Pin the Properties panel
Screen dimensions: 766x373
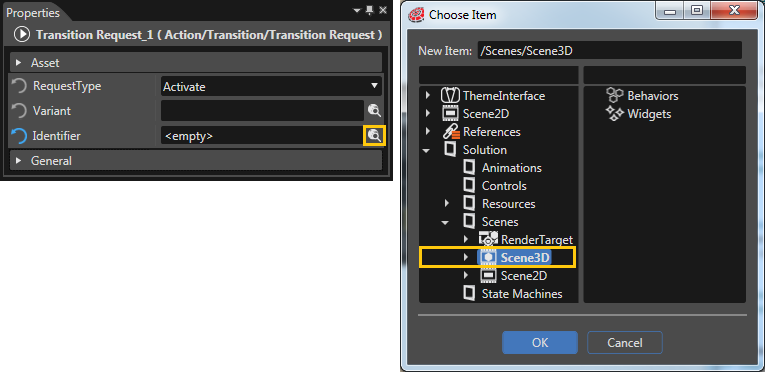click(370, 10)
